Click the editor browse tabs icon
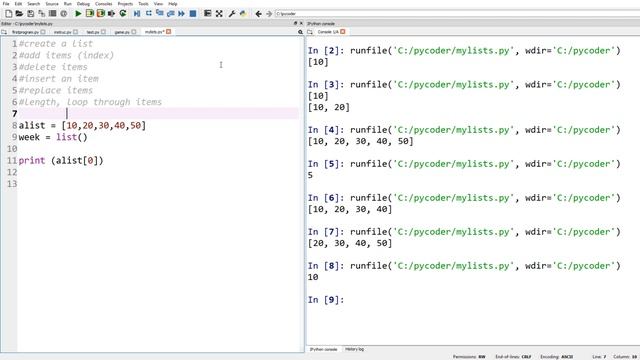The width and height of the screenshot is (640, 360). pos(4,32)
